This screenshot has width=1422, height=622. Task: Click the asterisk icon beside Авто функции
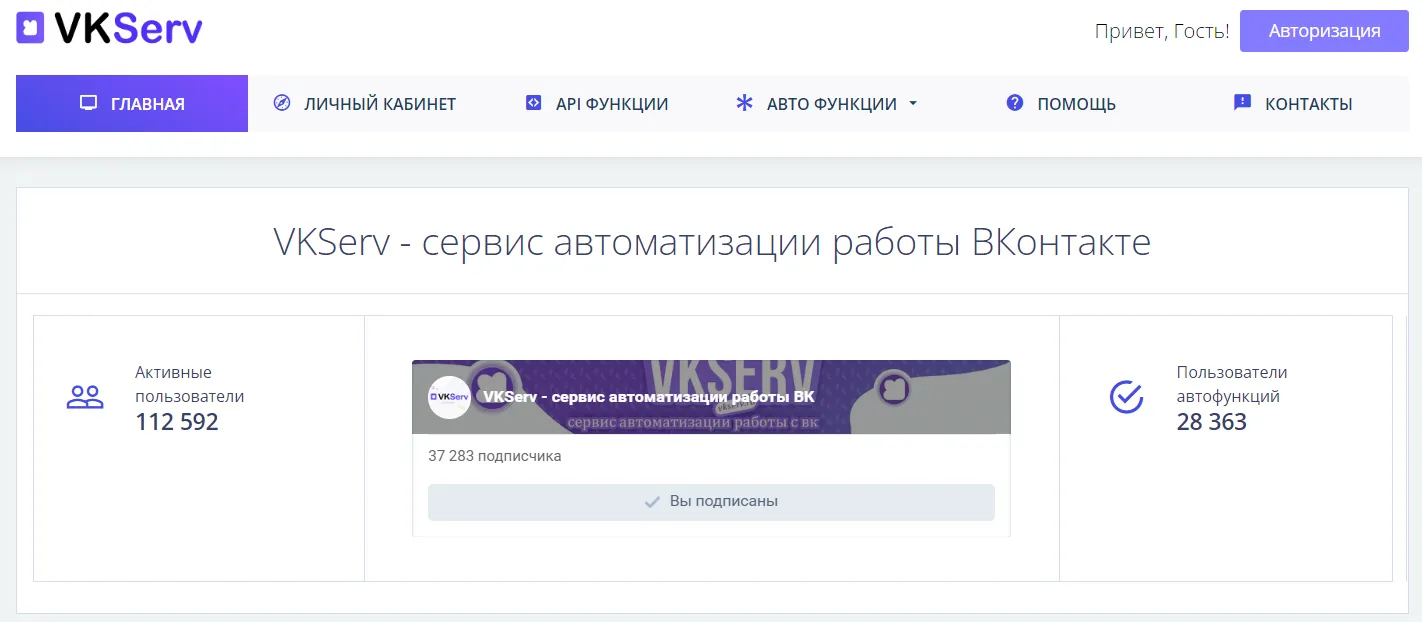[744, 103]
